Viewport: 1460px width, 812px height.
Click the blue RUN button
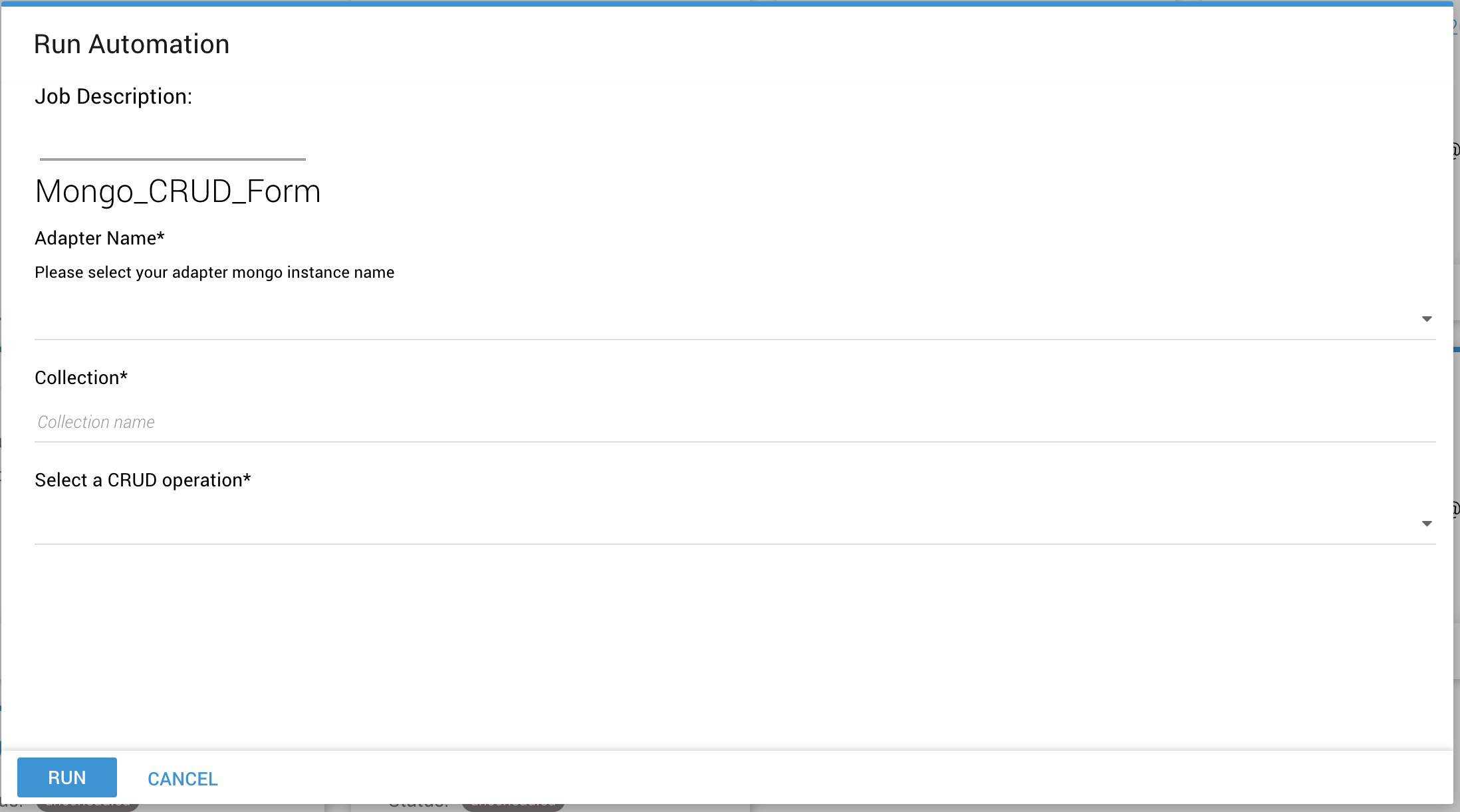(x=66, y=777)
